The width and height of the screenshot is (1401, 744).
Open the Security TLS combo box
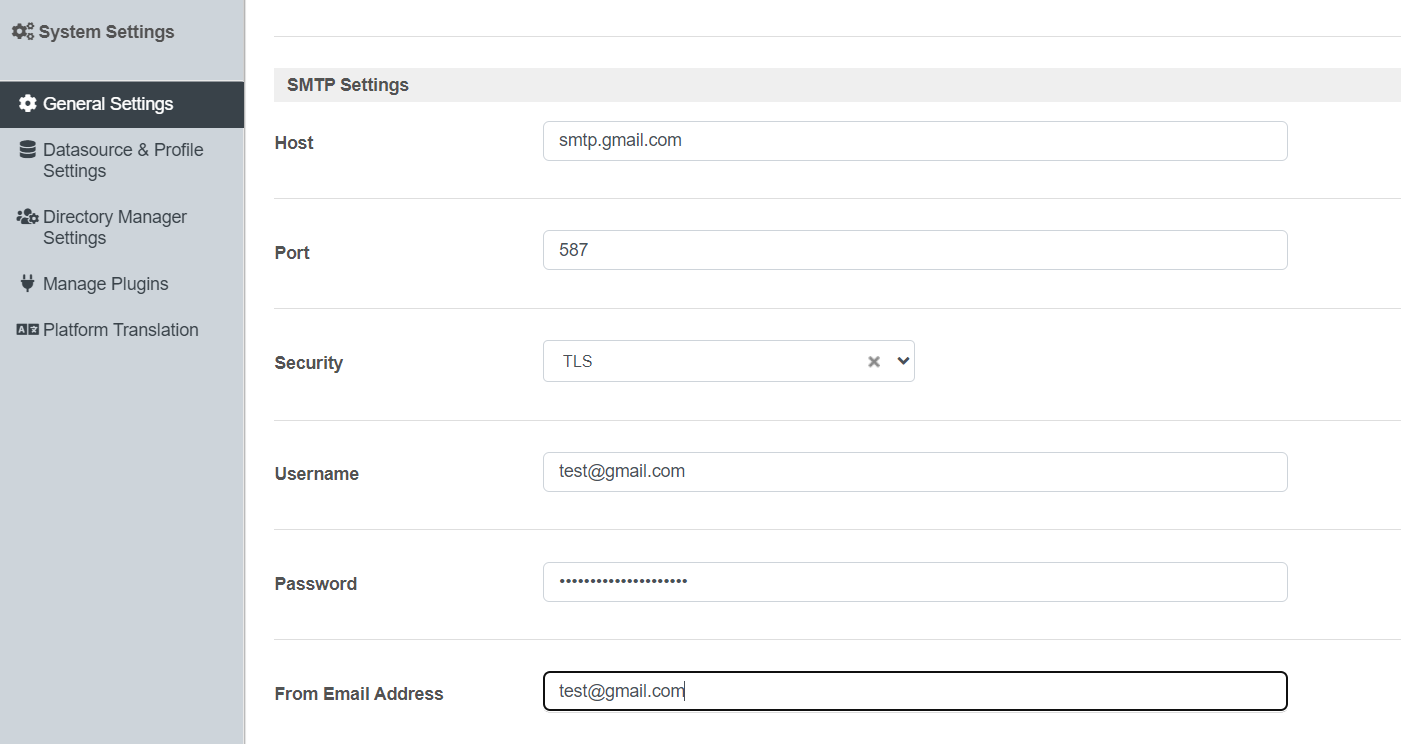(729, 361)
